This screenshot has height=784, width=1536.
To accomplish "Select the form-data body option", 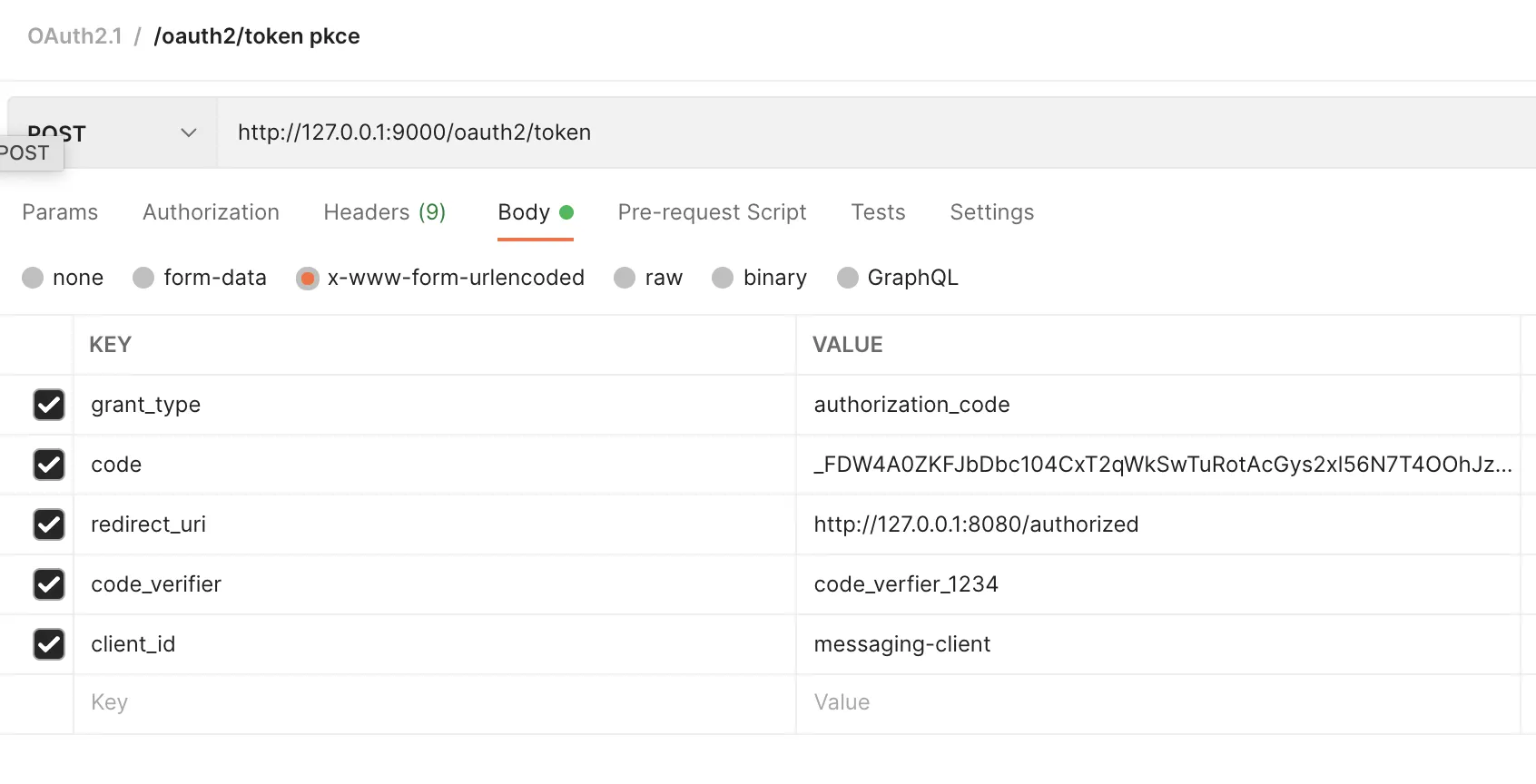I will tap(144, 278).
